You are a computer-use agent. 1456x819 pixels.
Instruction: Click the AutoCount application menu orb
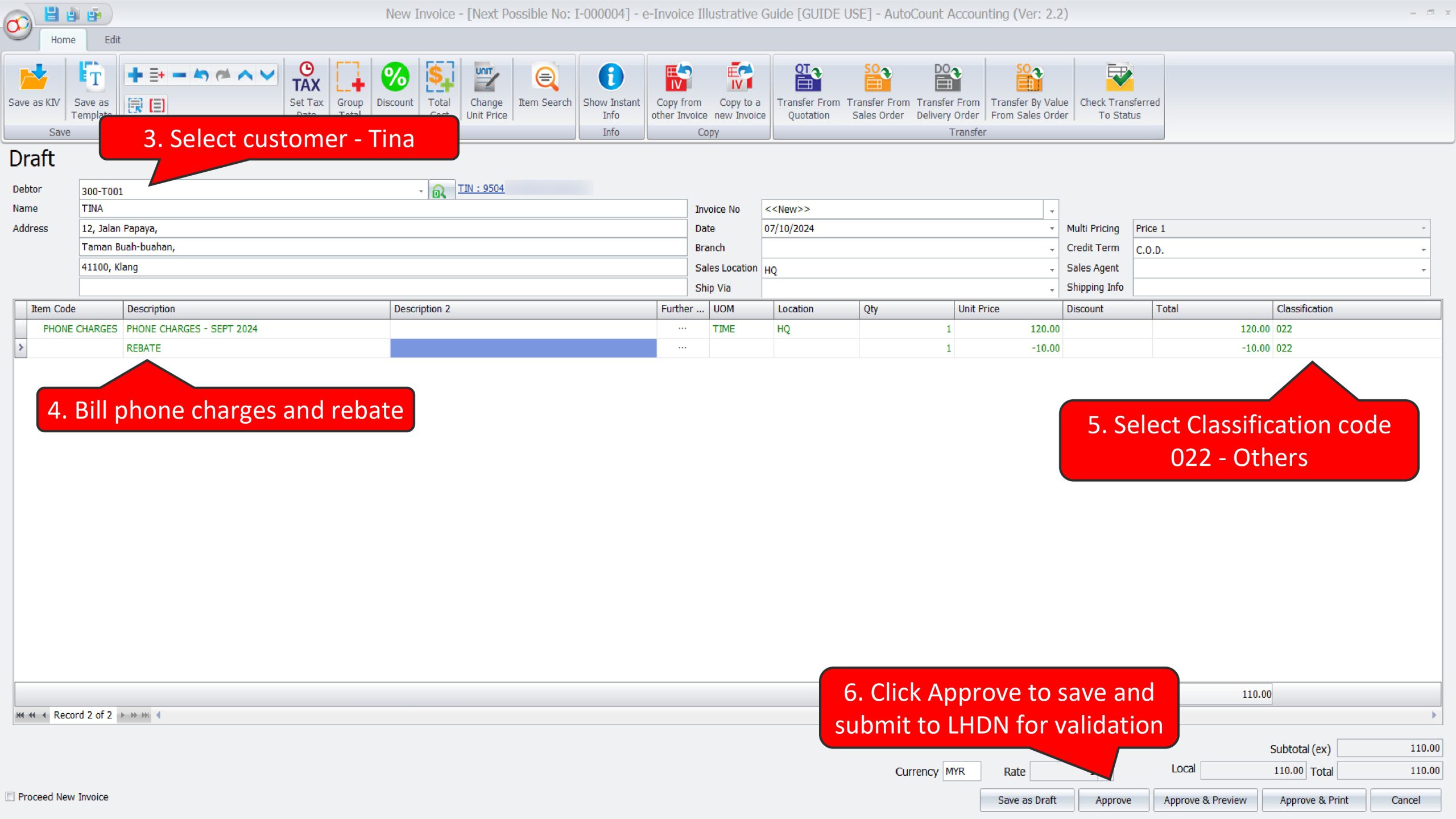[18, 25]
